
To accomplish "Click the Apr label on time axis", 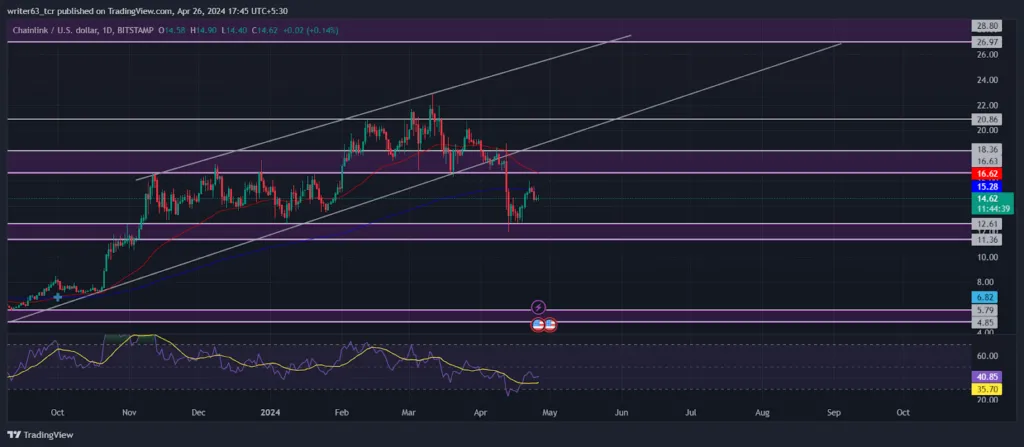I will pos(480,413).
